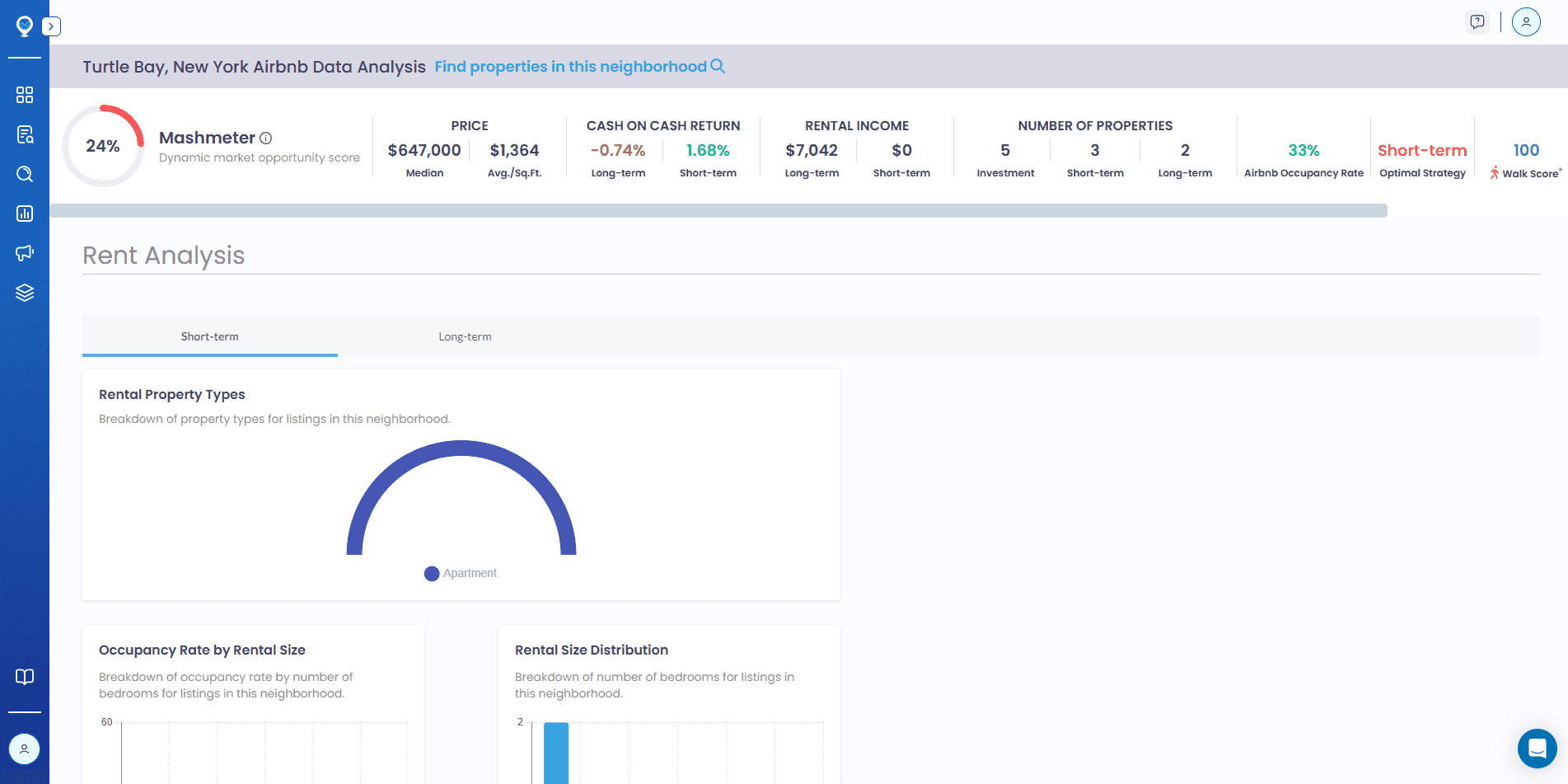The width and height of the screenshot is (1568, 784).
Task: Click the Apartment legend label
Action: coord(470,573)
